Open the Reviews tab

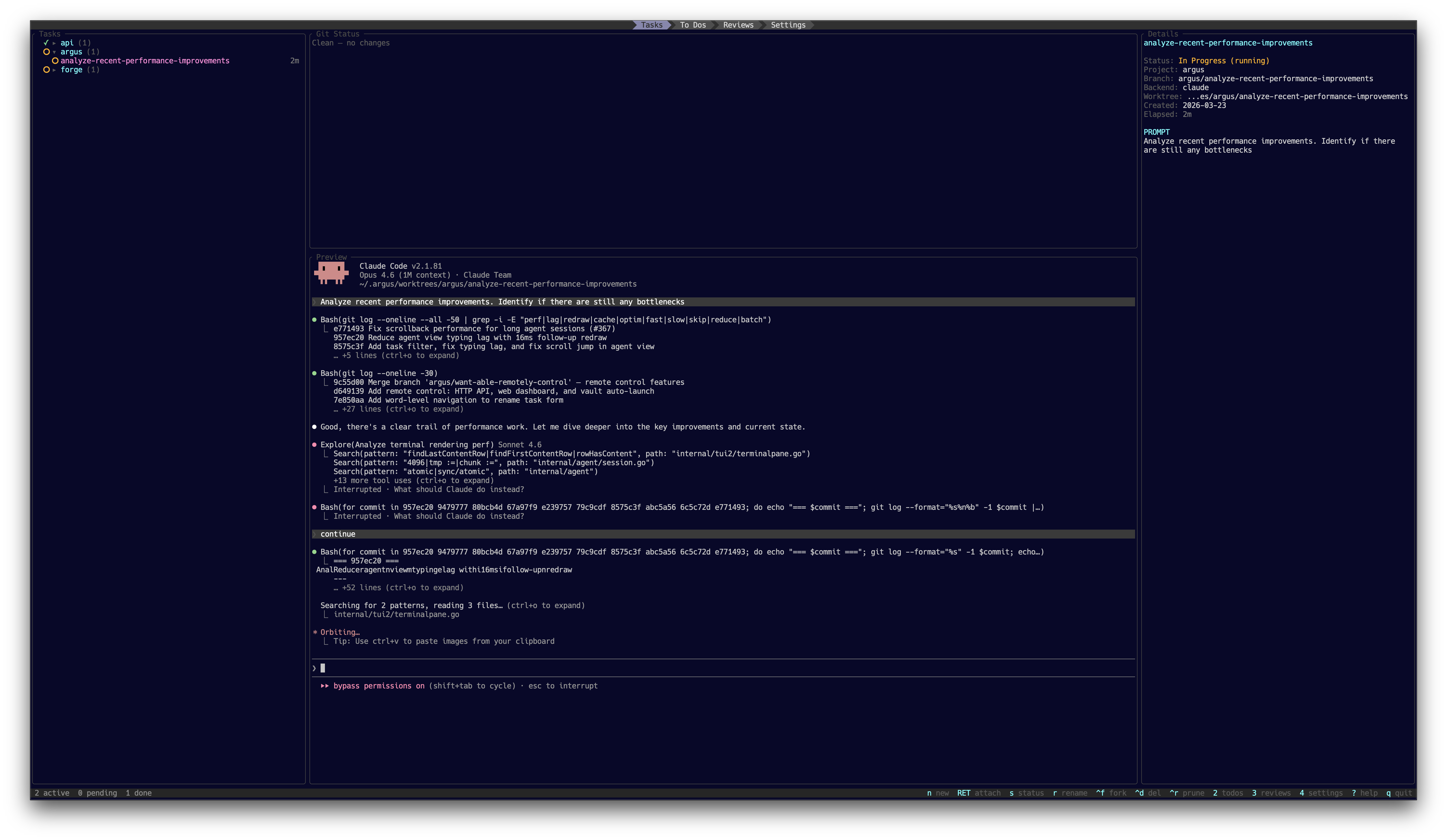(x=738, y=25)
